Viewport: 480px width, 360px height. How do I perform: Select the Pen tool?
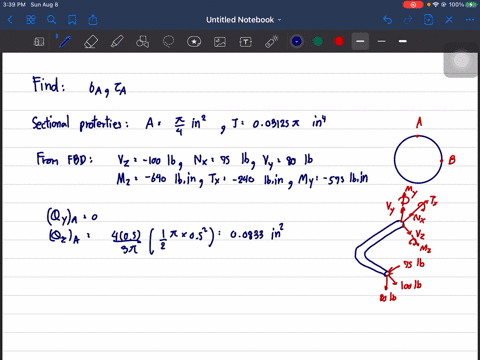(63, 41)
